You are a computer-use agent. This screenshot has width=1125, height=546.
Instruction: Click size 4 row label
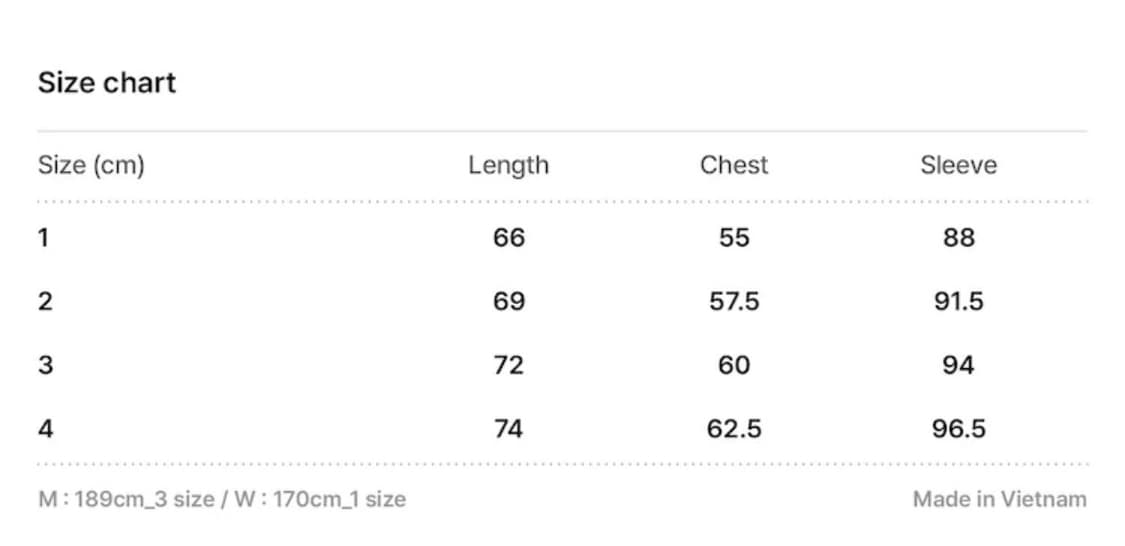45,429
